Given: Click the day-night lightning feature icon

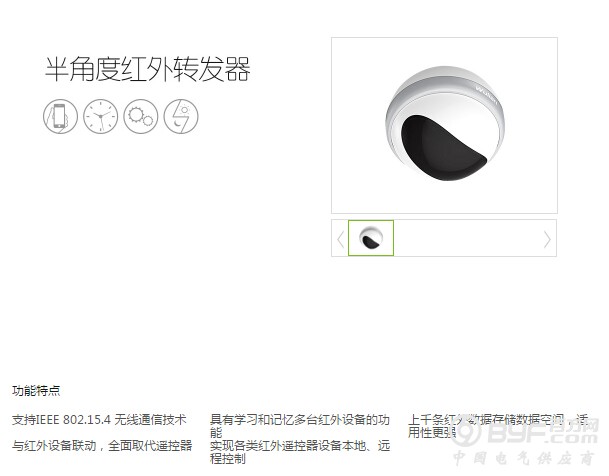Looking at the screenshot, I should [x=181, y=116].
